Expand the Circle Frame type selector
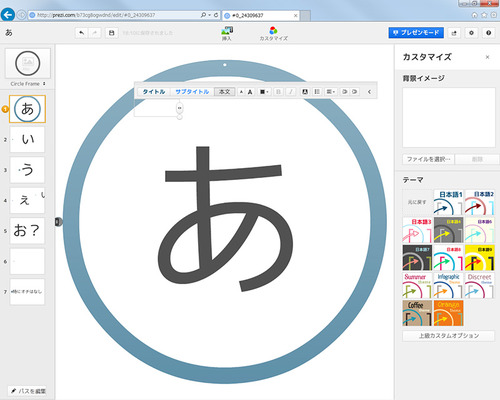Image resolution: width=500 pixels, height=400 pixels. point(28,84)
